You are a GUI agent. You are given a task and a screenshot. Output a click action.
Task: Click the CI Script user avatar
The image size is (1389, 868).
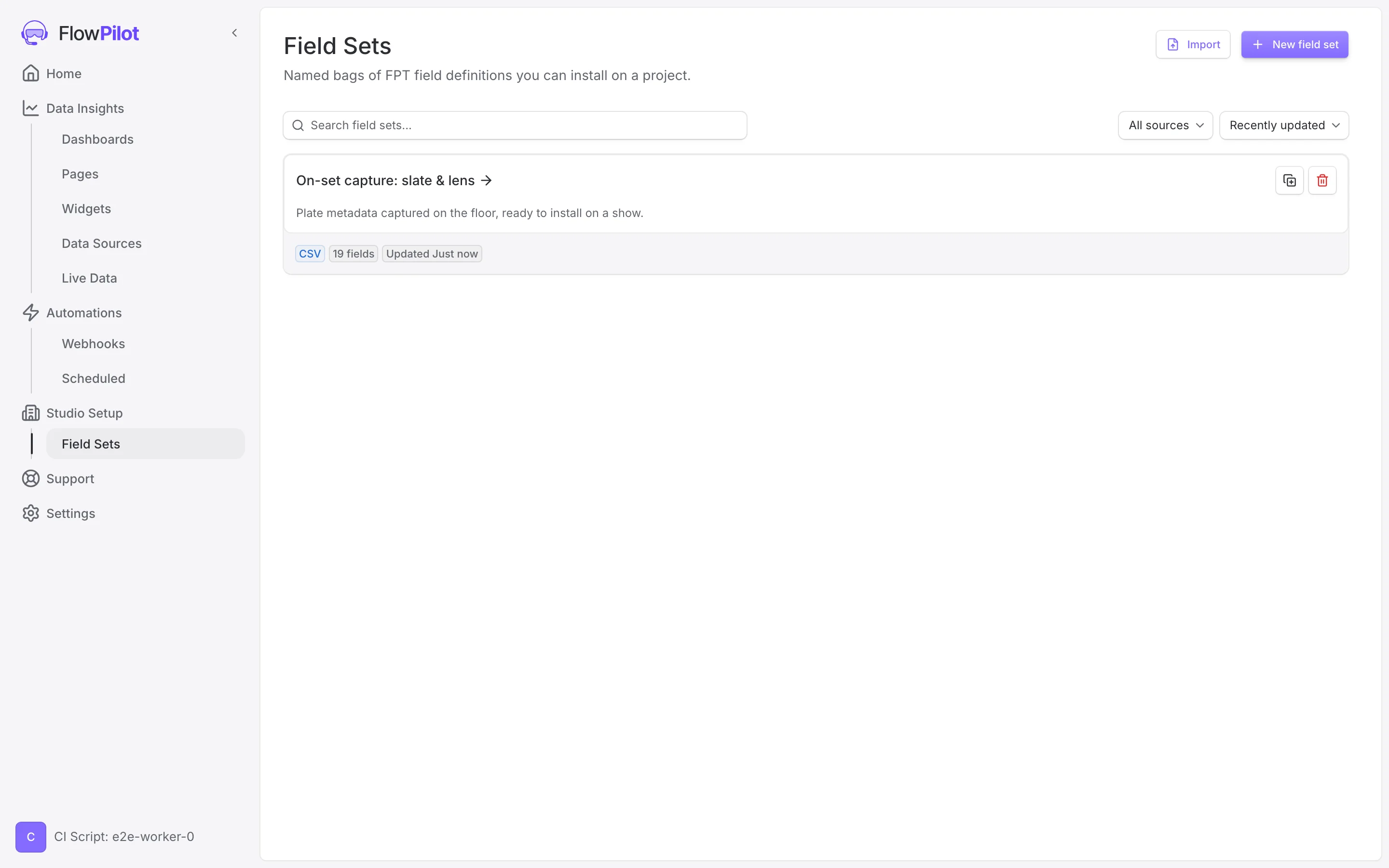coord(31,837)
